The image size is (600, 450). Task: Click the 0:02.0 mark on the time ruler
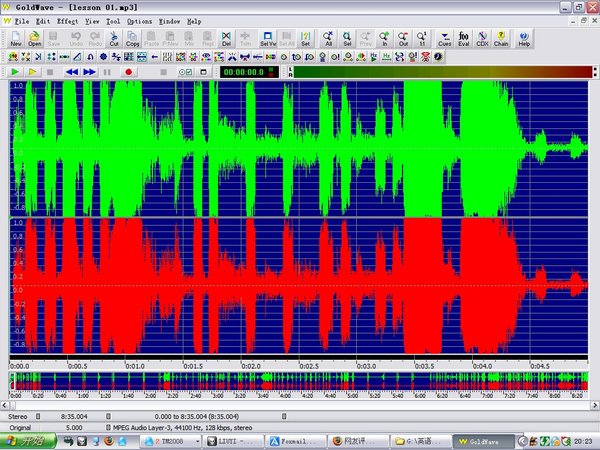point(251,366)
